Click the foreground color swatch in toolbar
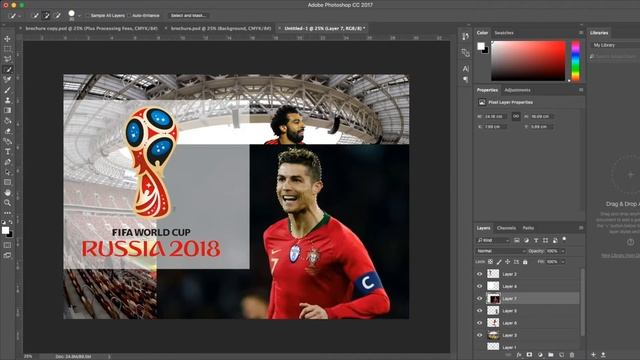Screen dimensions: 640x360 5,230
